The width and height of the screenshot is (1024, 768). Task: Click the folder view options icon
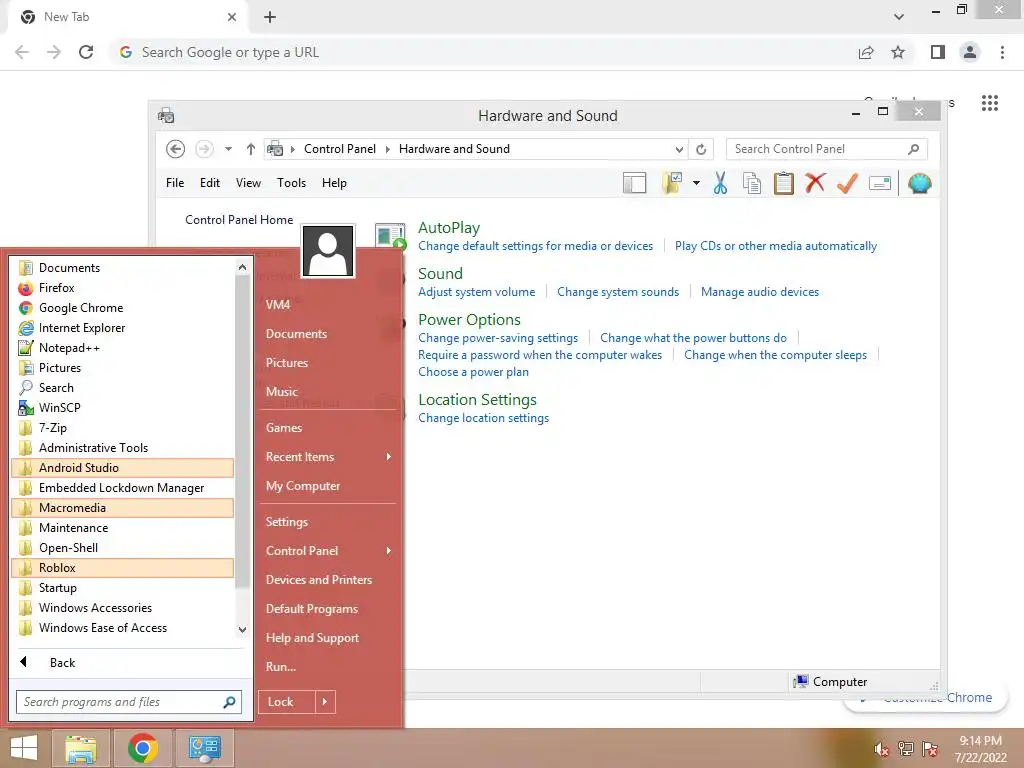pyautogui.click(x=672, y=184)
